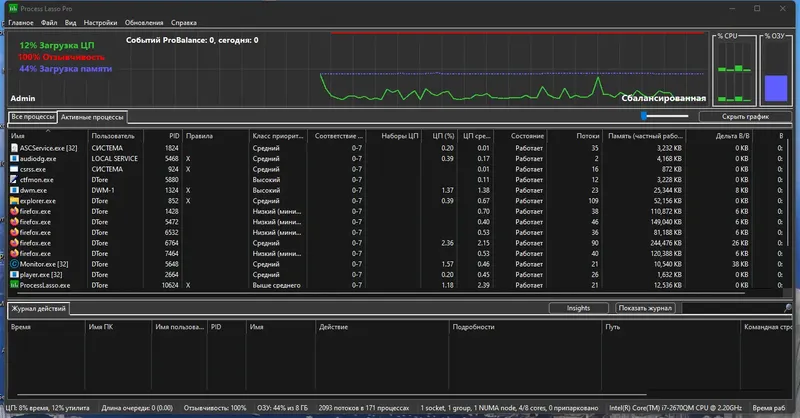Sort by Правила column header
Screen dimensions: 800x418
(216, 136)
